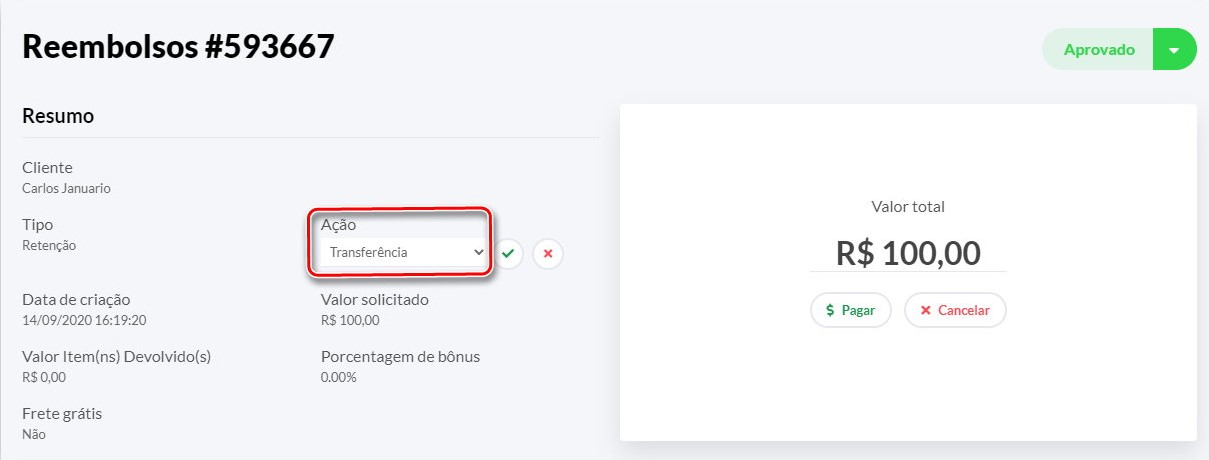This screenshot has width=1209, height=460.
Task: Confirm the action with the green checkmark icon
Action: [508, 254]
